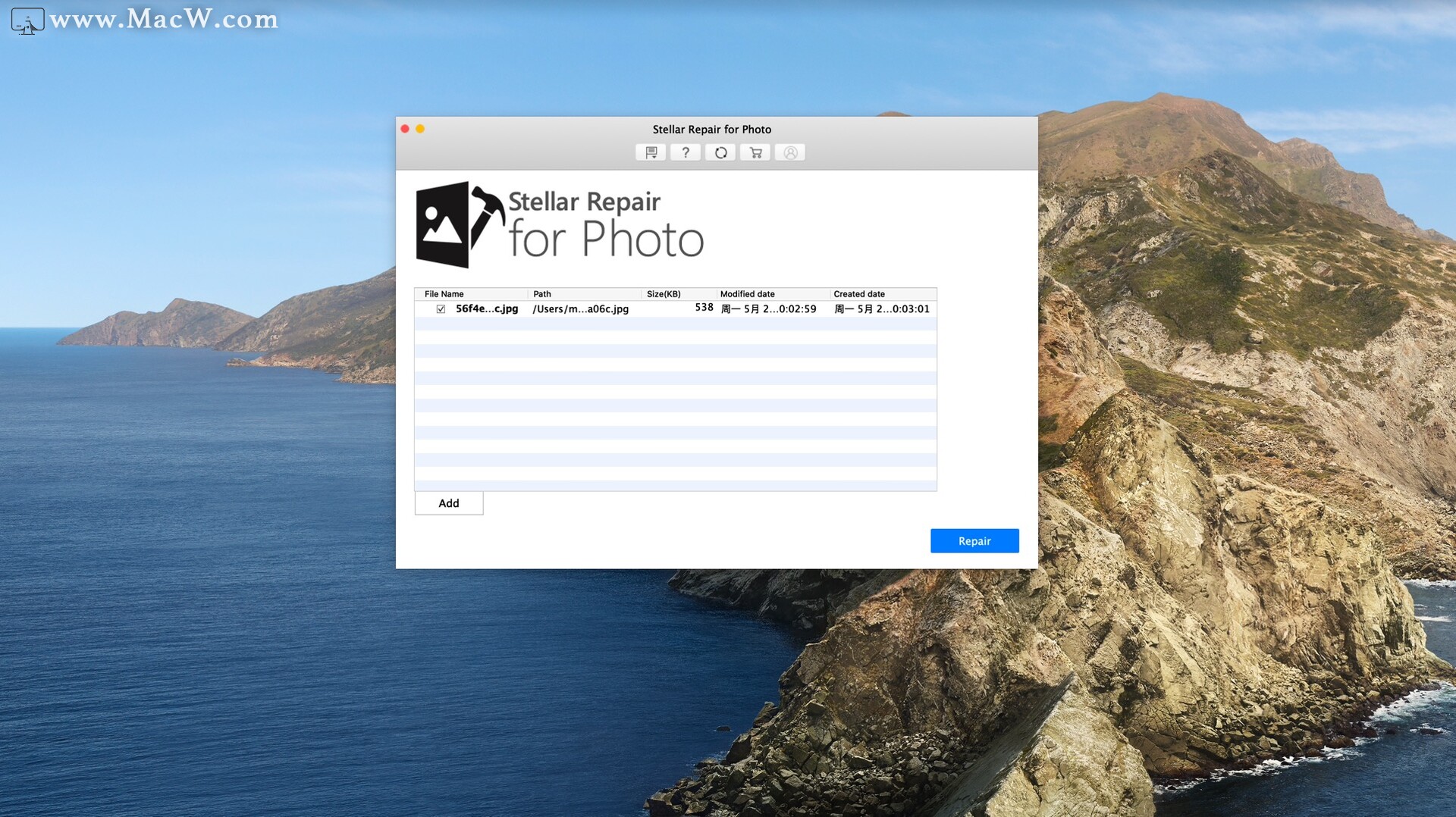The image size is (1456, 817).
Task: Sort by the File Name column header
Action: click(472, 294)
